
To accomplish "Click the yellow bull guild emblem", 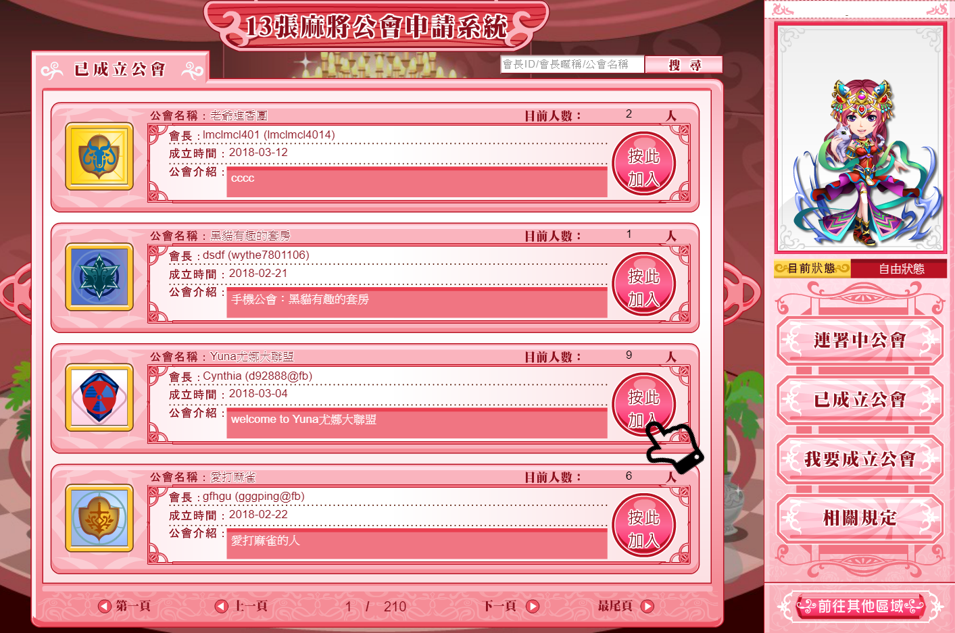I will click(x=99, y=157).
